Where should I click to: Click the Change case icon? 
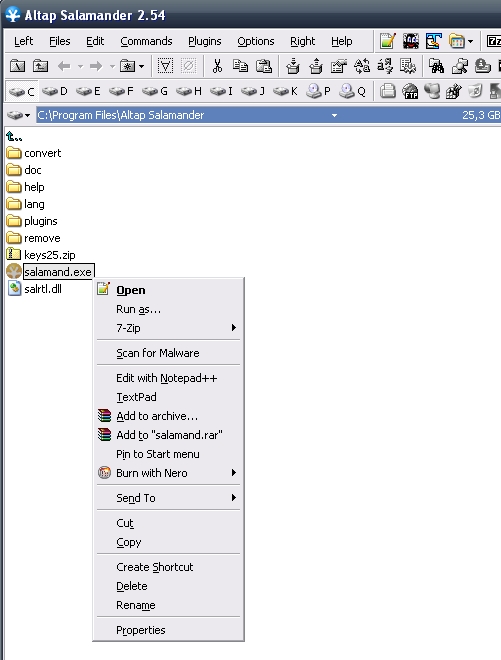click(x=362, y=66)
